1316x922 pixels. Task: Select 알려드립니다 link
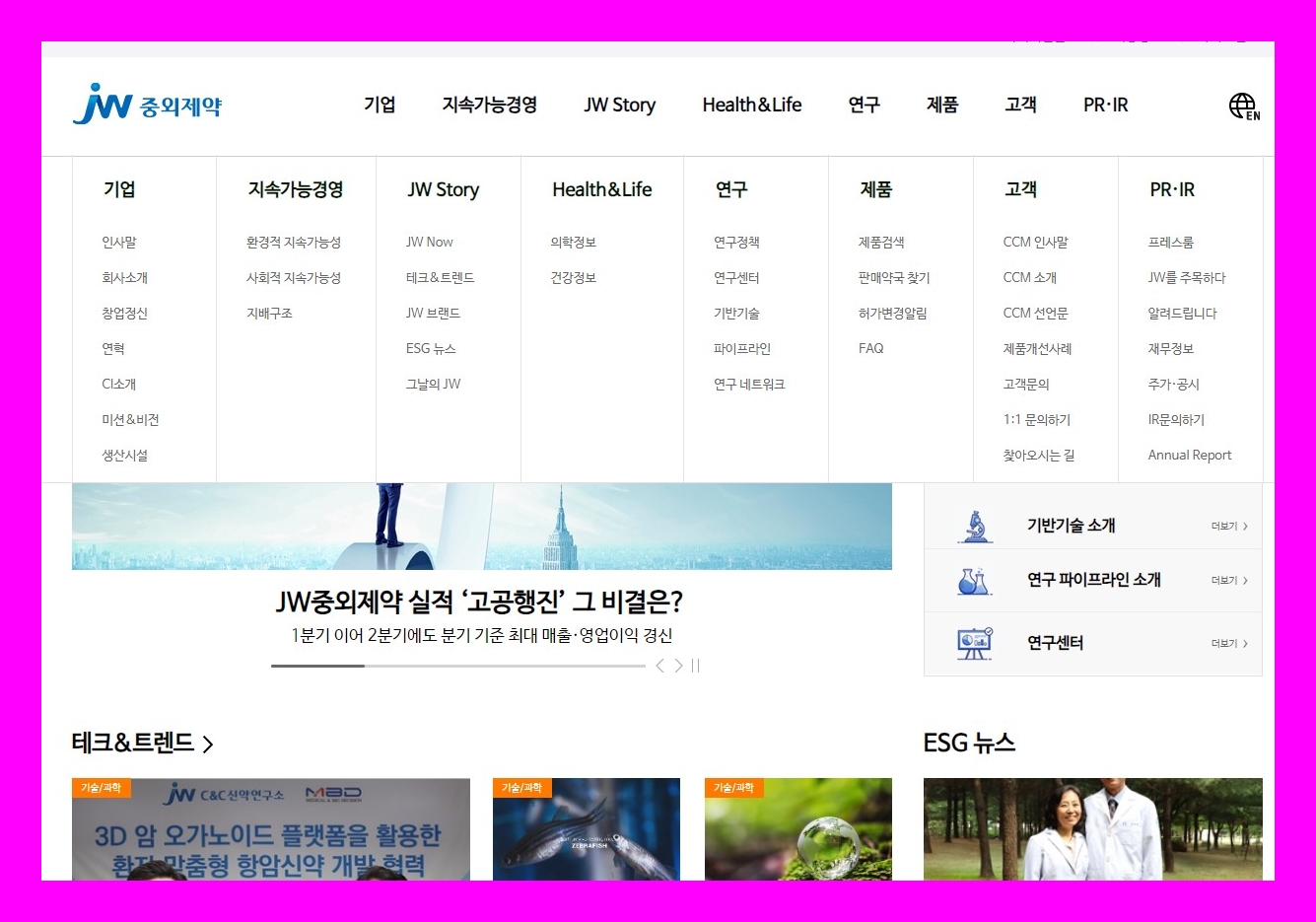(x=1183, y=314)
